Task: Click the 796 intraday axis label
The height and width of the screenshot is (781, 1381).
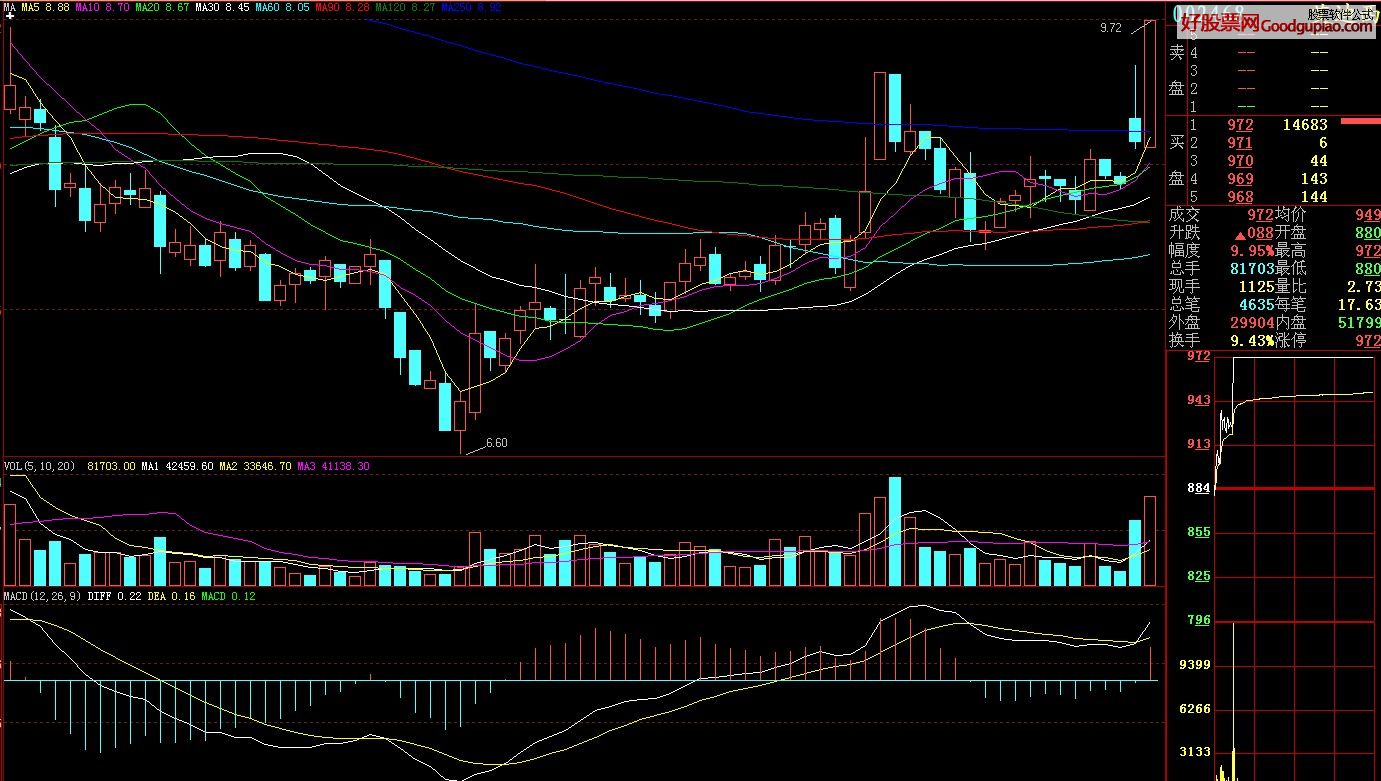Action: click(1198, 620)
